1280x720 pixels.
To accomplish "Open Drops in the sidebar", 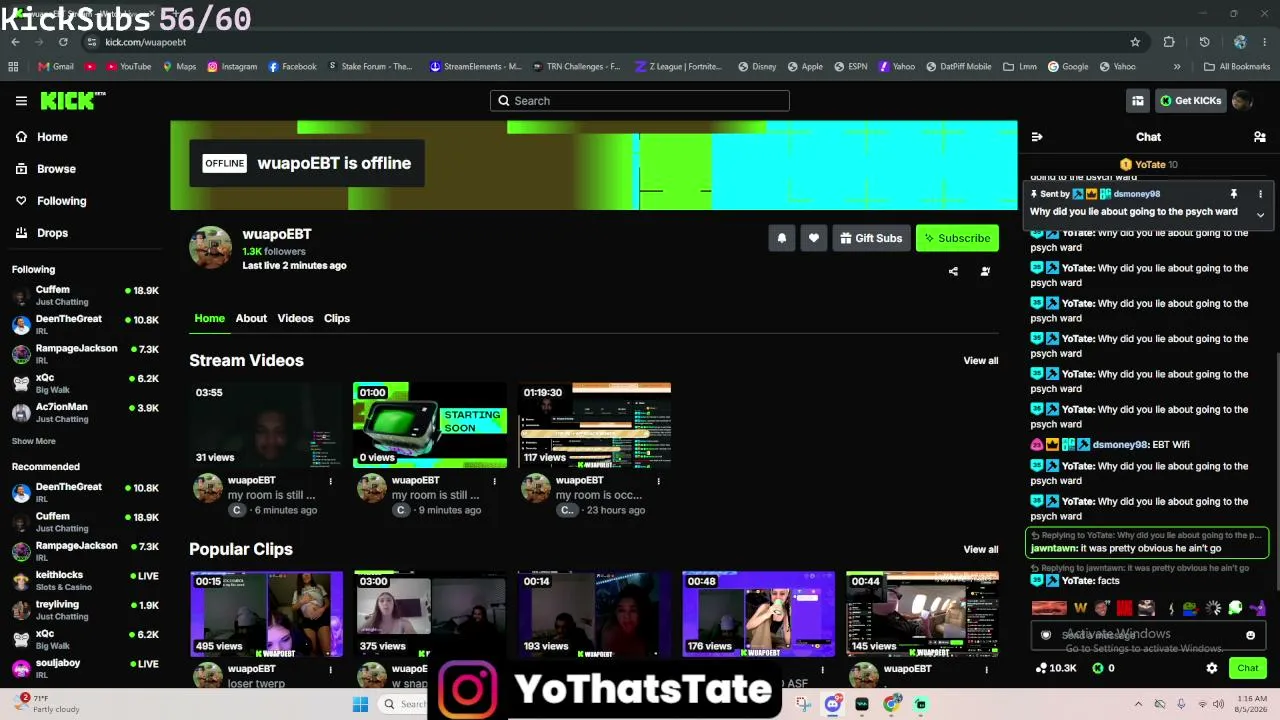I will [42, 233].
